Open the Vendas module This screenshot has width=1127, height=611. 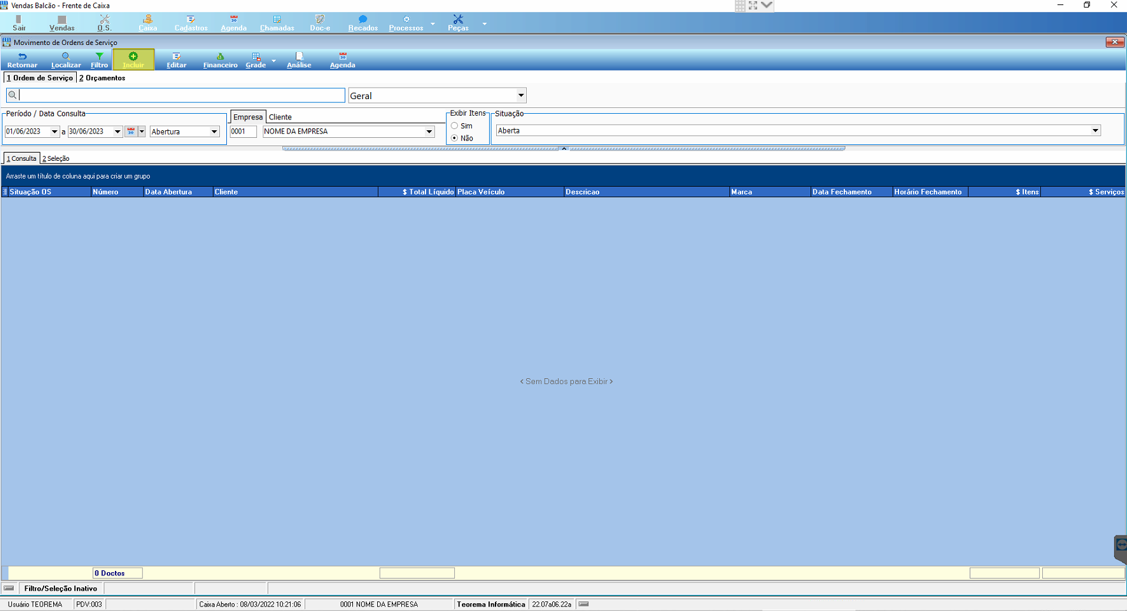coord(62,23)
